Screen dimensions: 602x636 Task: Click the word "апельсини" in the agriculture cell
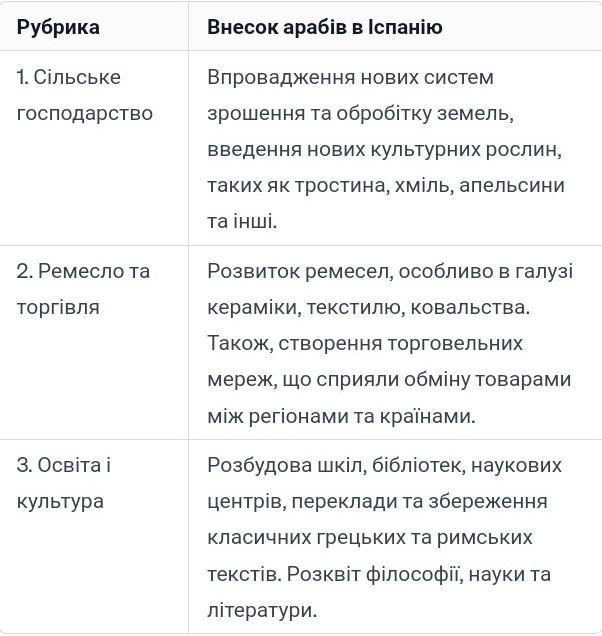coord(513,185)
